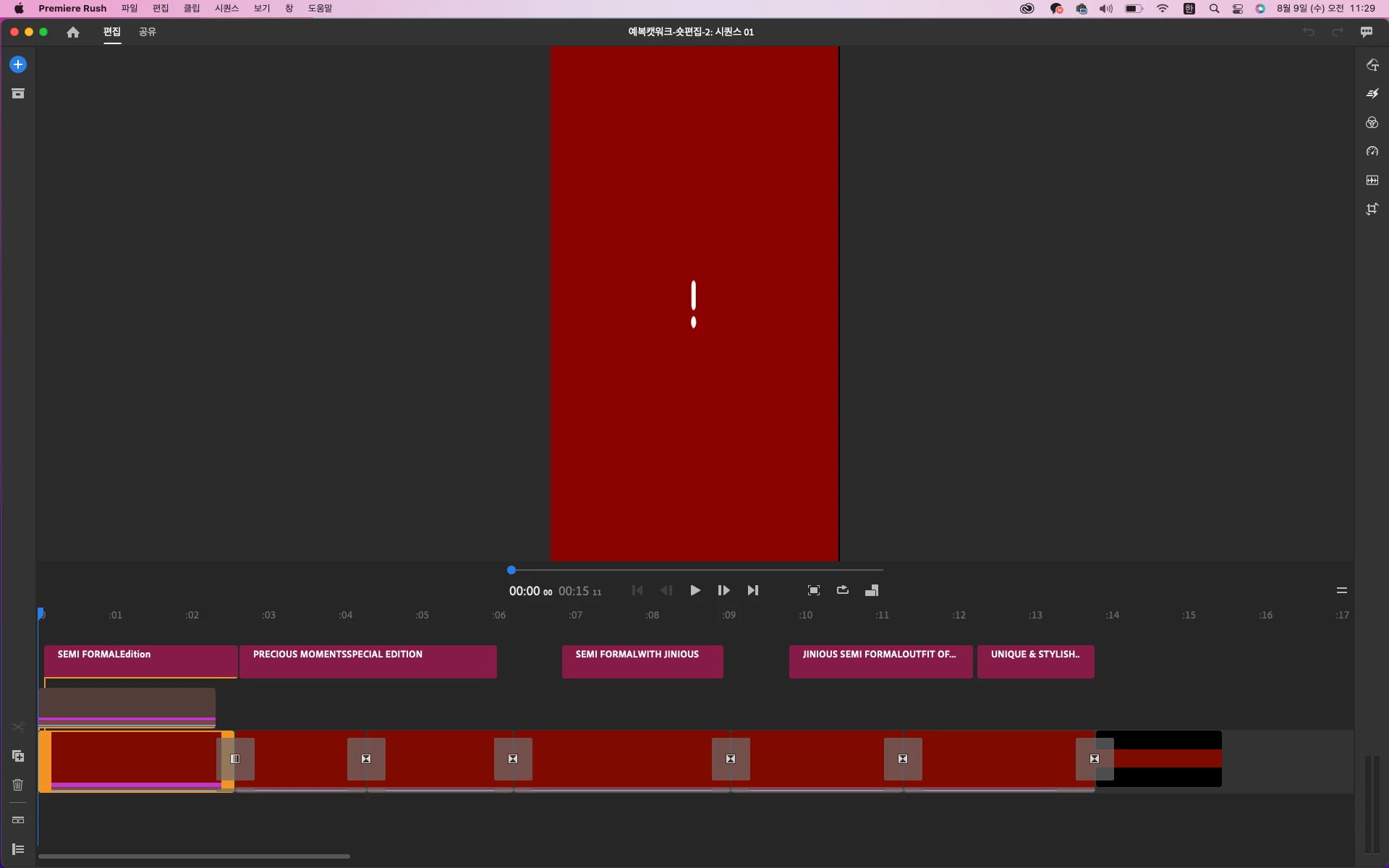
Task: Toggle track controls expand icon
Action: pyautogui.click(x=18, y=820)
